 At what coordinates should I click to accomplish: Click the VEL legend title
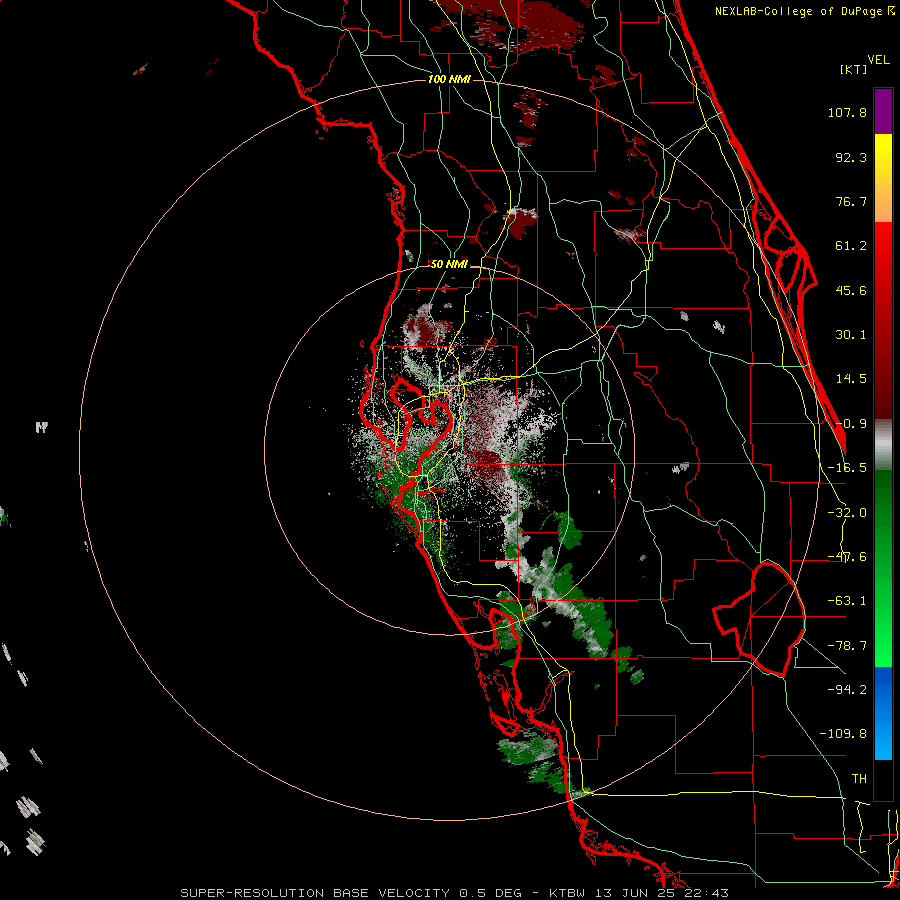878,60
